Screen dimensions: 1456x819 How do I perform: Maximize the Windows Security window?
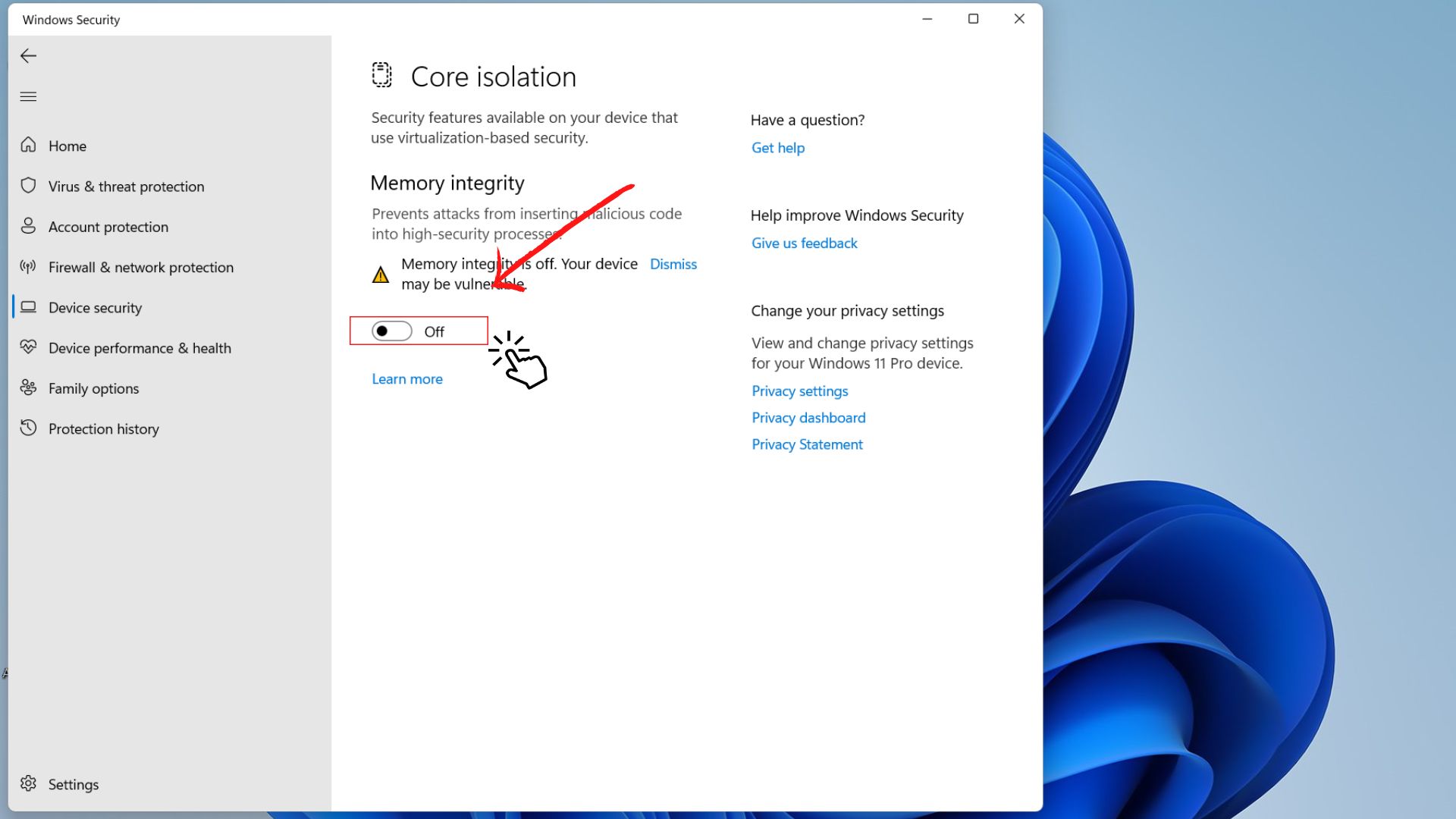point(973,19)
